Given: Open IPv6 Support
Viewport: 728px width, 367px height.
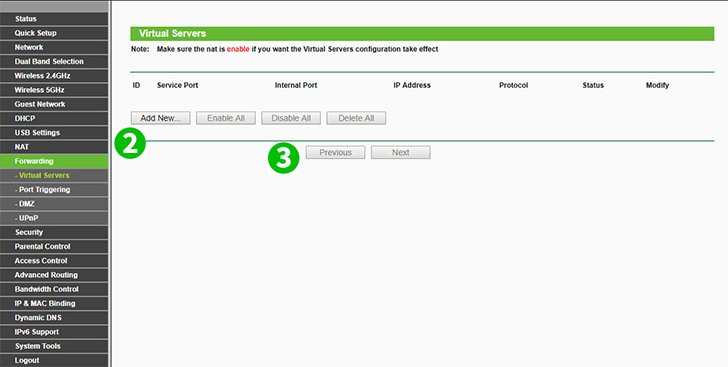Looking at the screenshot, I should [54, 332].
